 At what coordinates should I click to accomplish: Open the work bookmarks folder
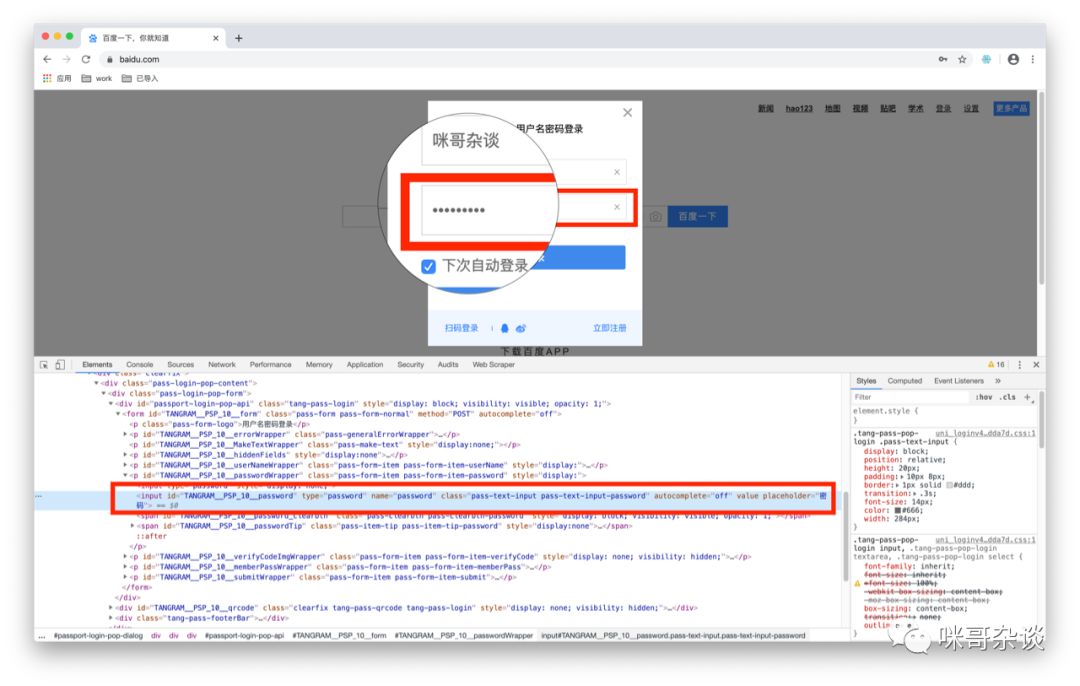(96, 79)
